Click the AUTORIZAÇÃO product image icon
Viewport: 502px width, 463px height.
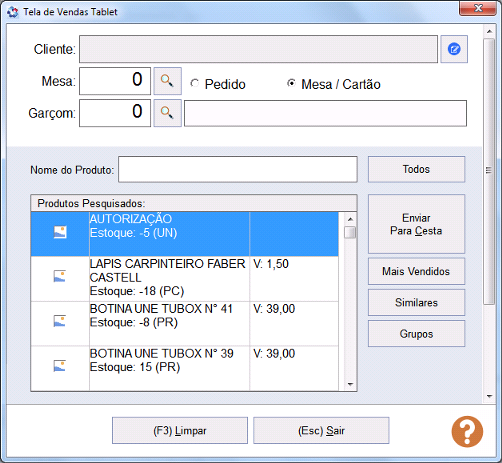coord(60,232)
